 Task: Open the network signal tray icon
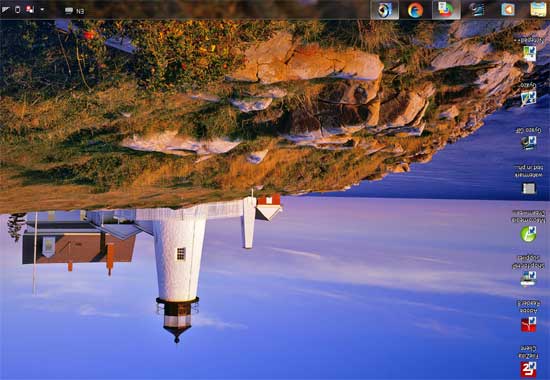6,9
